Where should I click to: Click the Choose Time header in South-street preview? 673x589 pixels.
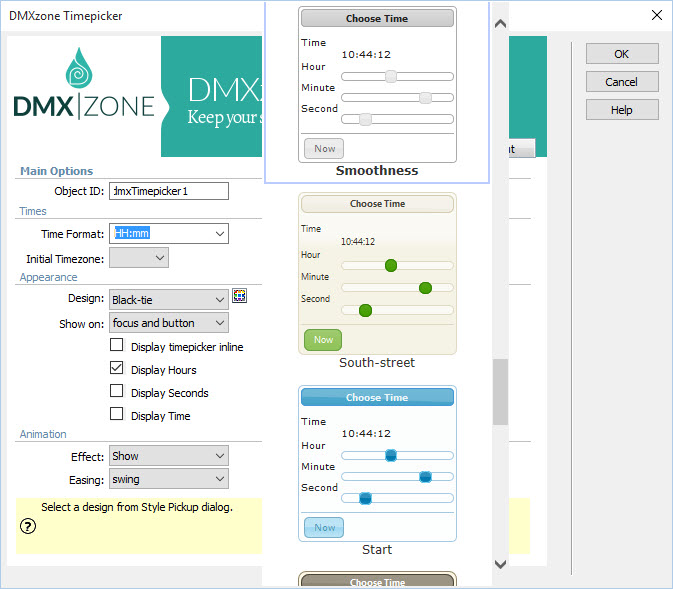[x=377, y=203]
